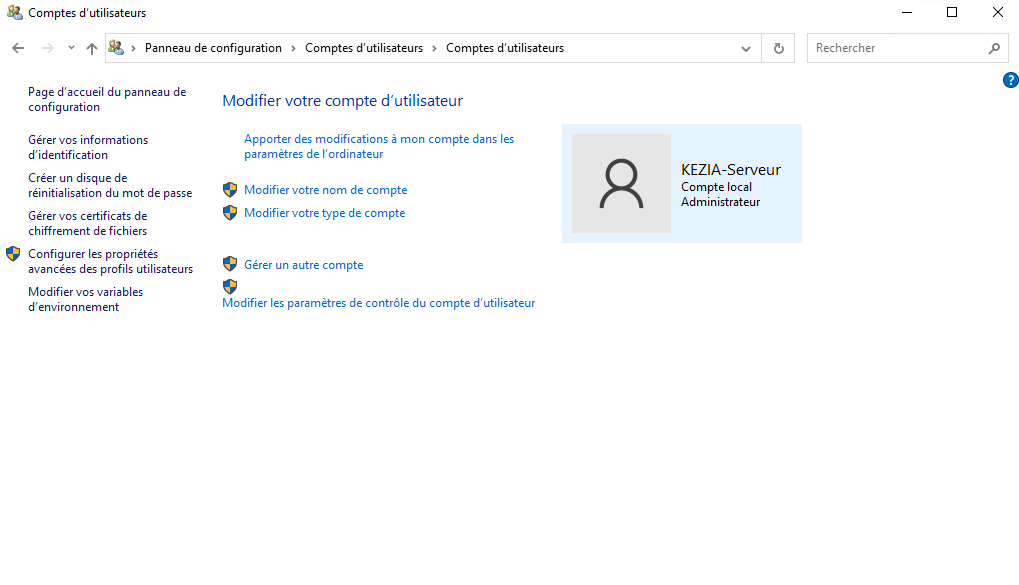
Task: Select first Comptes d'utilisateurs breadcrumb
Action: point(364,48)
